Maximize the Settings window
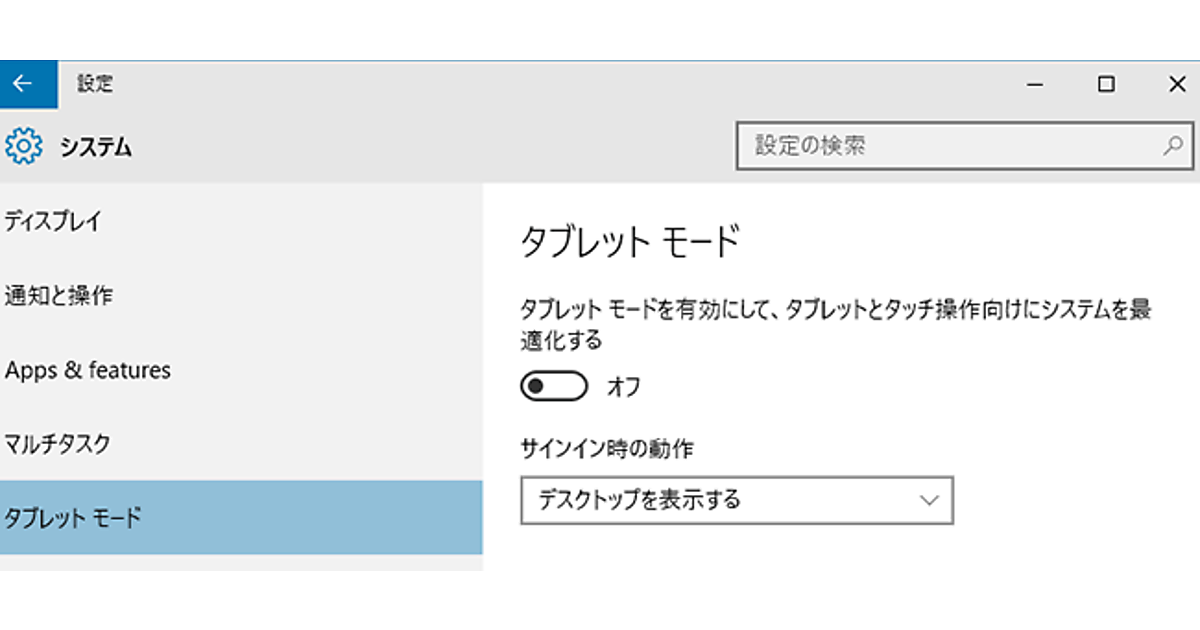Screen dimensions: 1200x630 tap(1106, 85)
